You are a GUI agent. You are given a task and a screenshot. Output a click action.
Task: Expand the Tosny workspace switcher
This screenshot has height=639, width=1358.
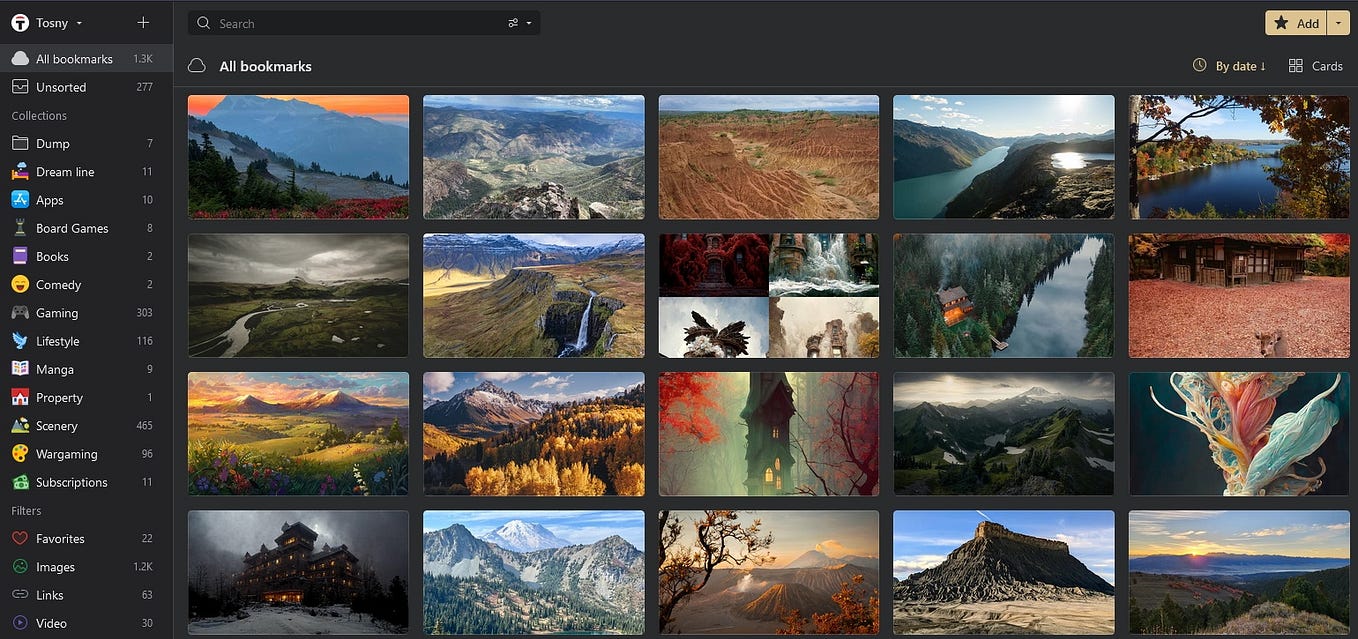pyautogui.click(x=77, y=22)
